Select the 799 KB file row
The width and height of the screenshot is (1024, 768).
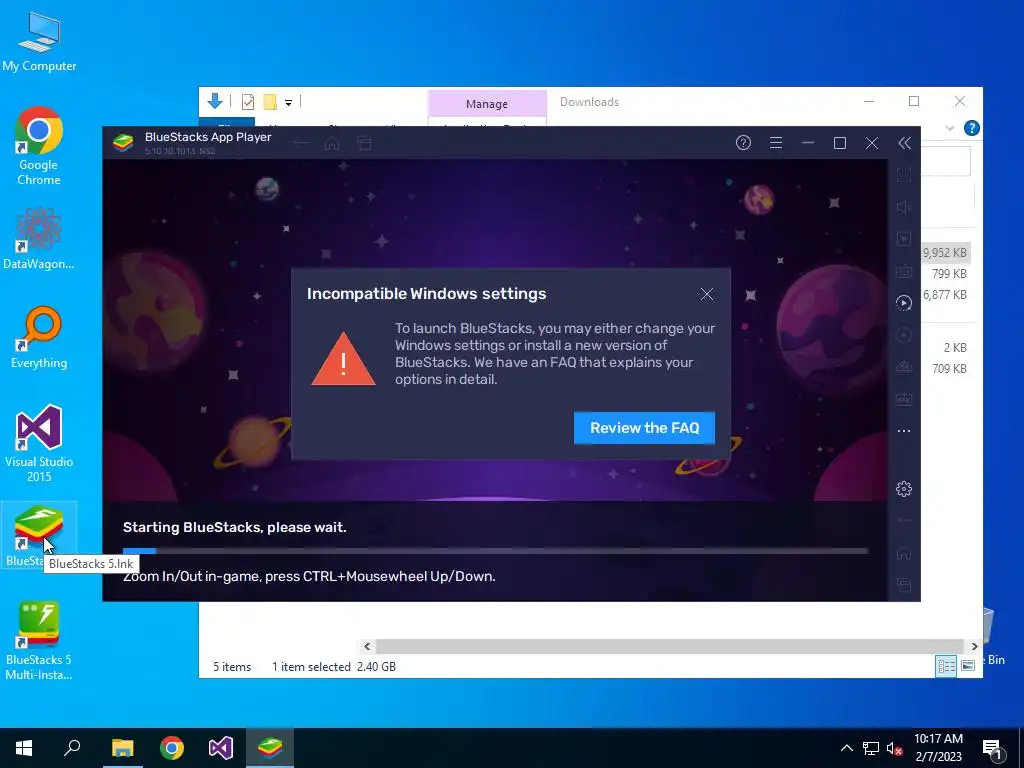(x=945, y=274)
